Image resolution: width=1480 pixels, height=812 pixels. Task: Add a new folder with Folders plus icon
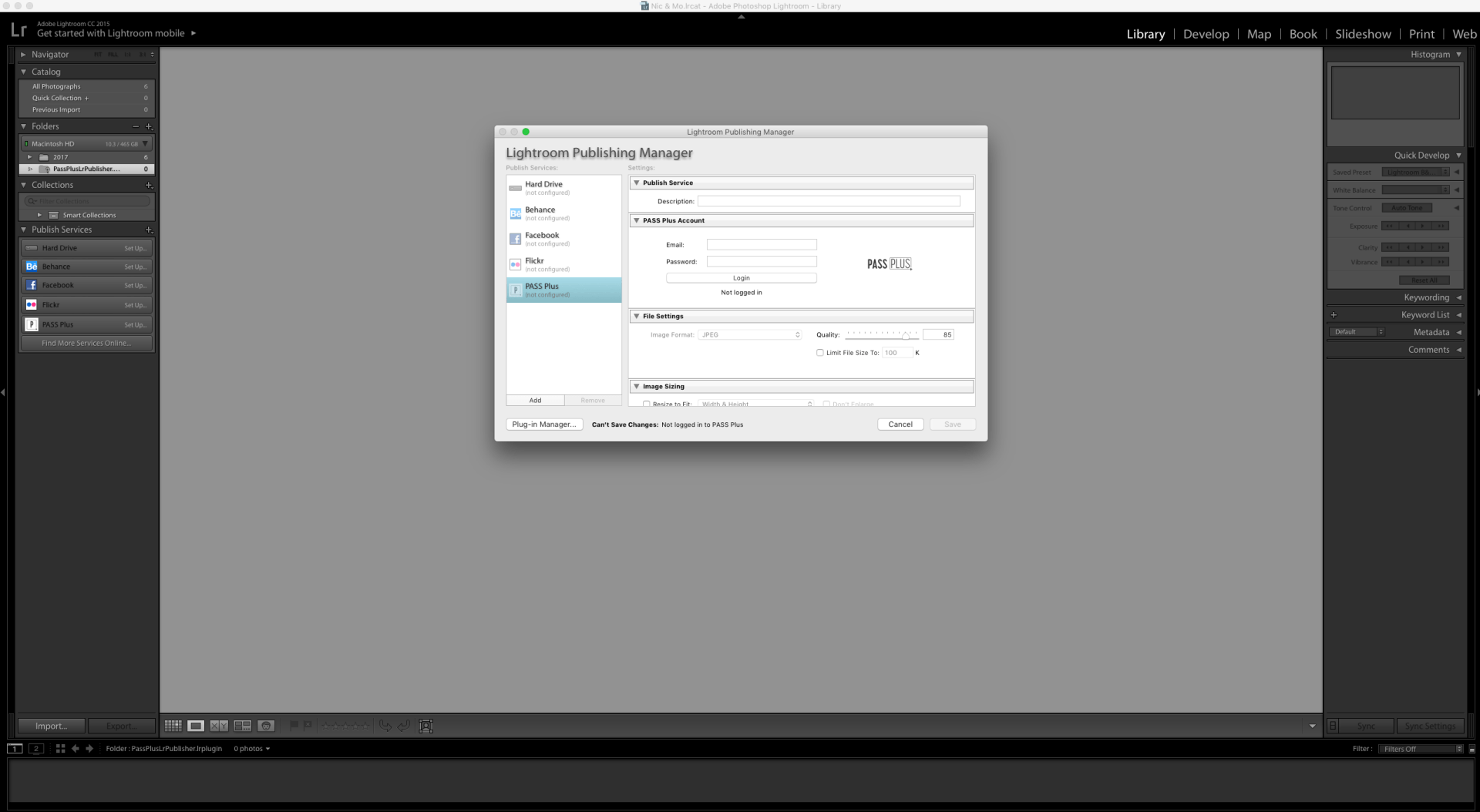[x=149, y=126]
